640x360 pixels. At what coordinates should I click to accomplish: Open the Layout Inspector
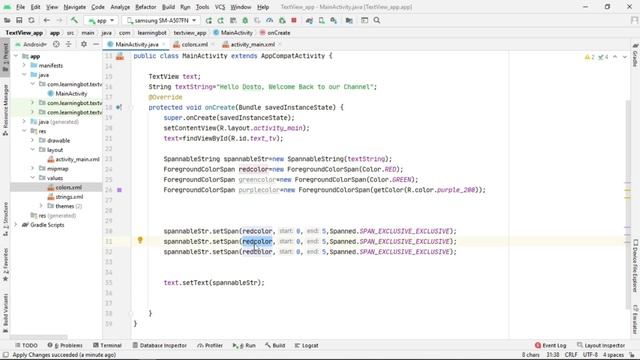[601, 345]
